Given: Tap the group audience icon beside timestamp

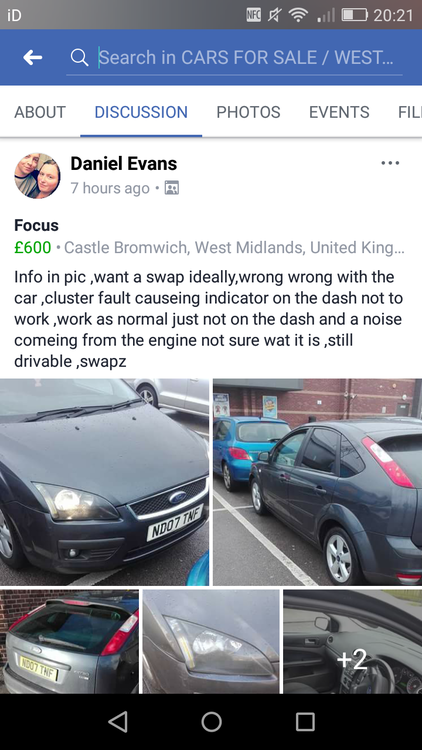Looking at the screenshot, I should [171, 188].
